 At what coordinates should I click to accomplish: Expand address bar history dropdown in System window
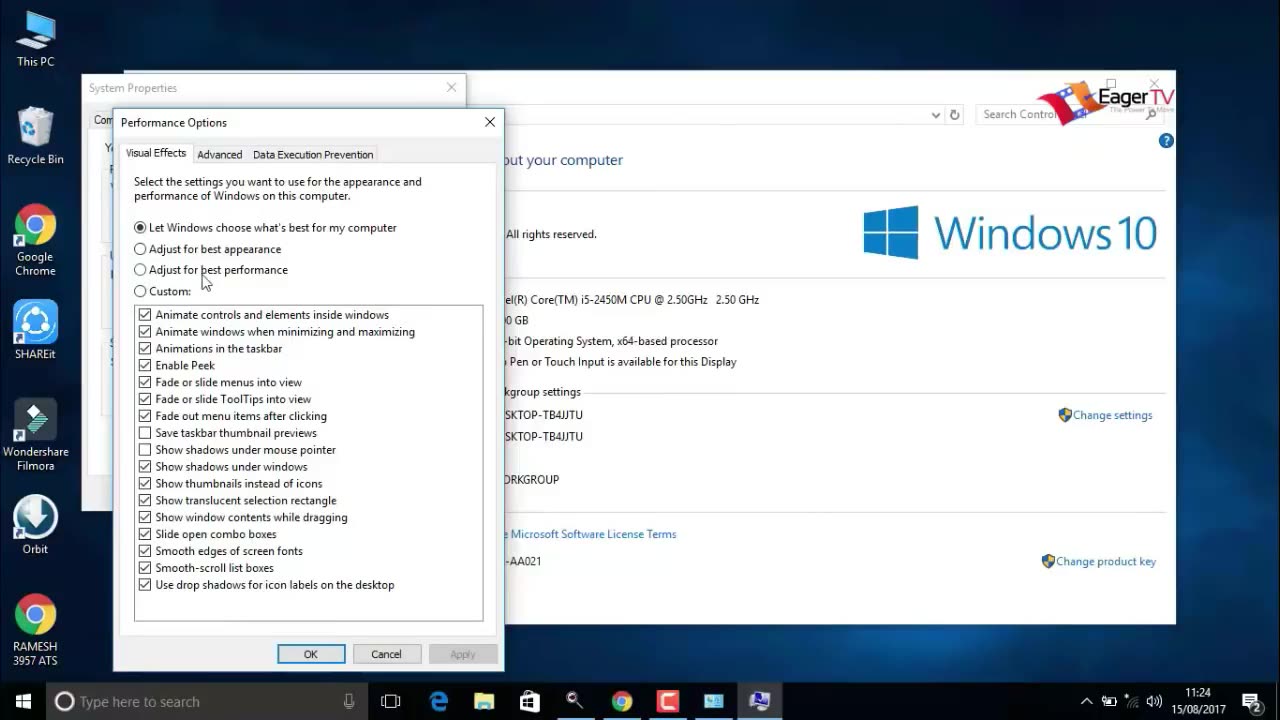click(936, 115)
